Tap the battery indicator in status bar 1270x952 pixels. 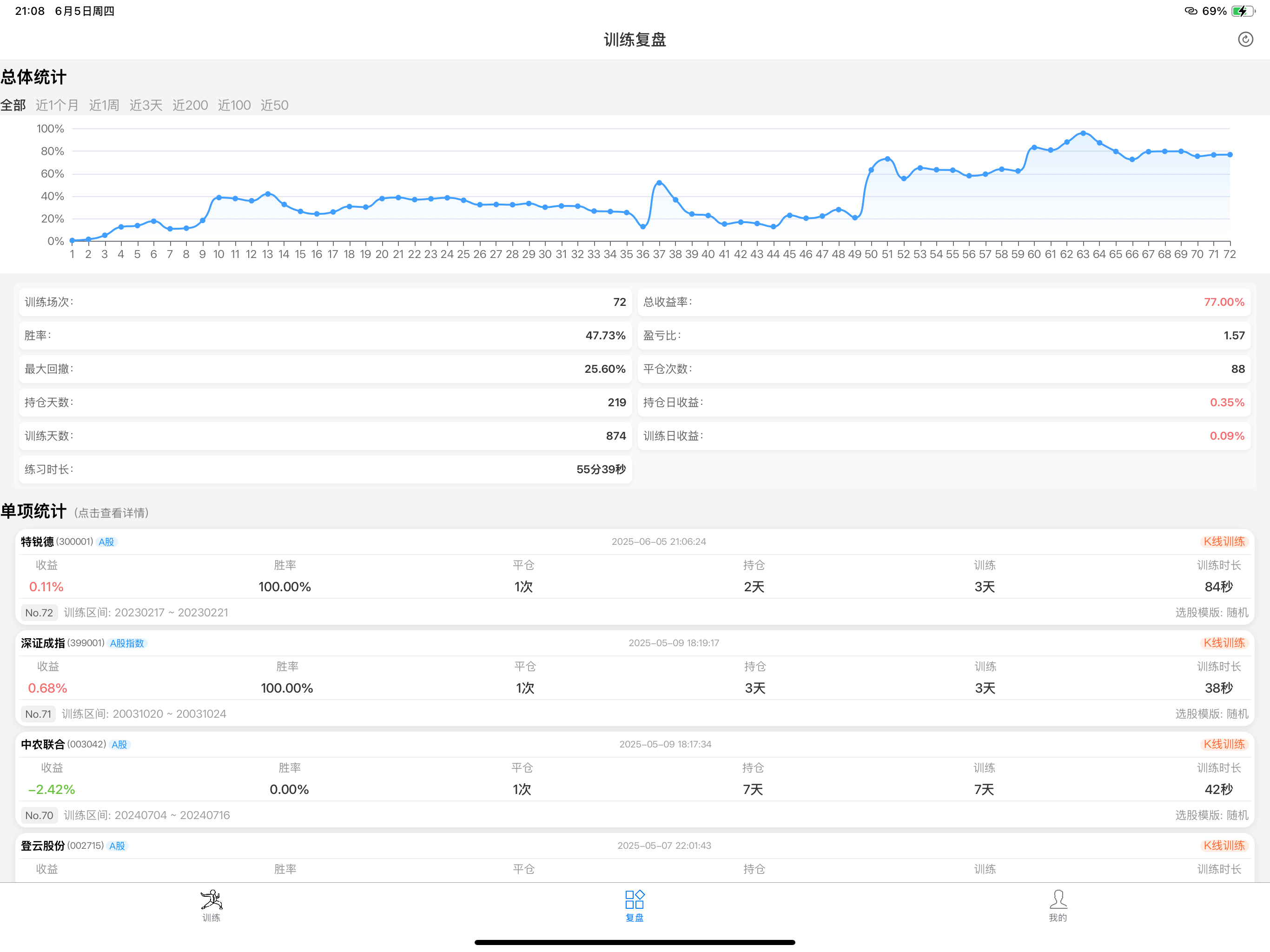tap(1244, 11)
